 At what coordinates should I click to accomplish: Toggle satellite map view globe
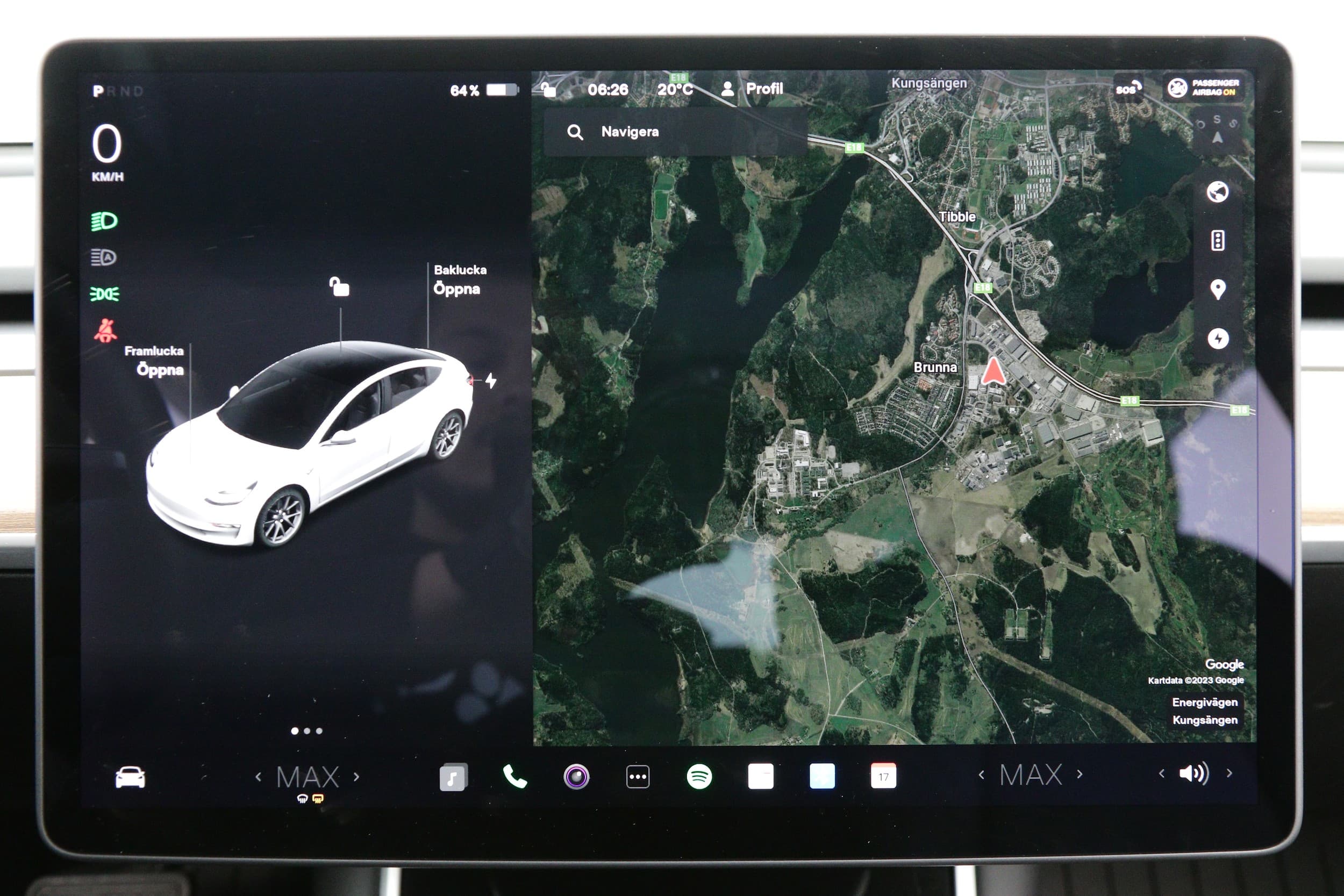[x=1217, y=192]
